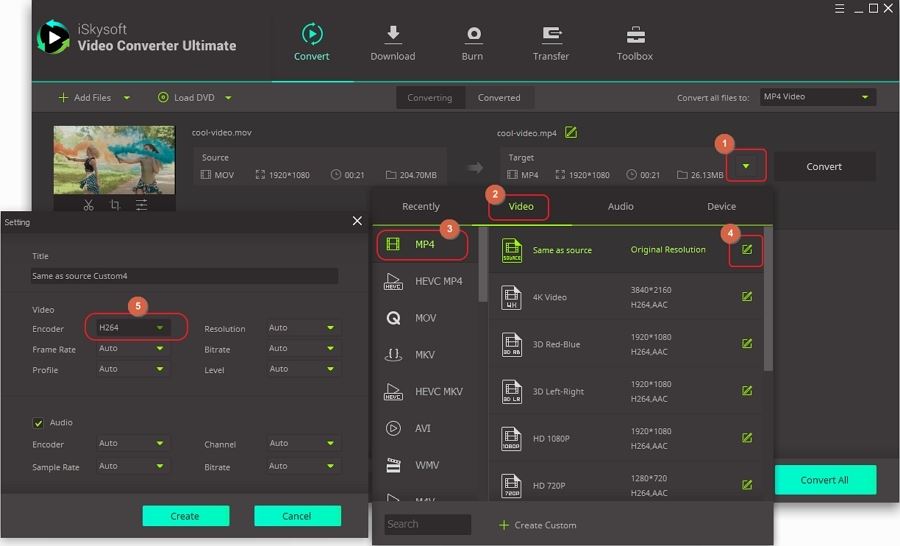Edit the HD 1080P preset settings
Screen dimensions: 900x546
(x=746, y=438)
